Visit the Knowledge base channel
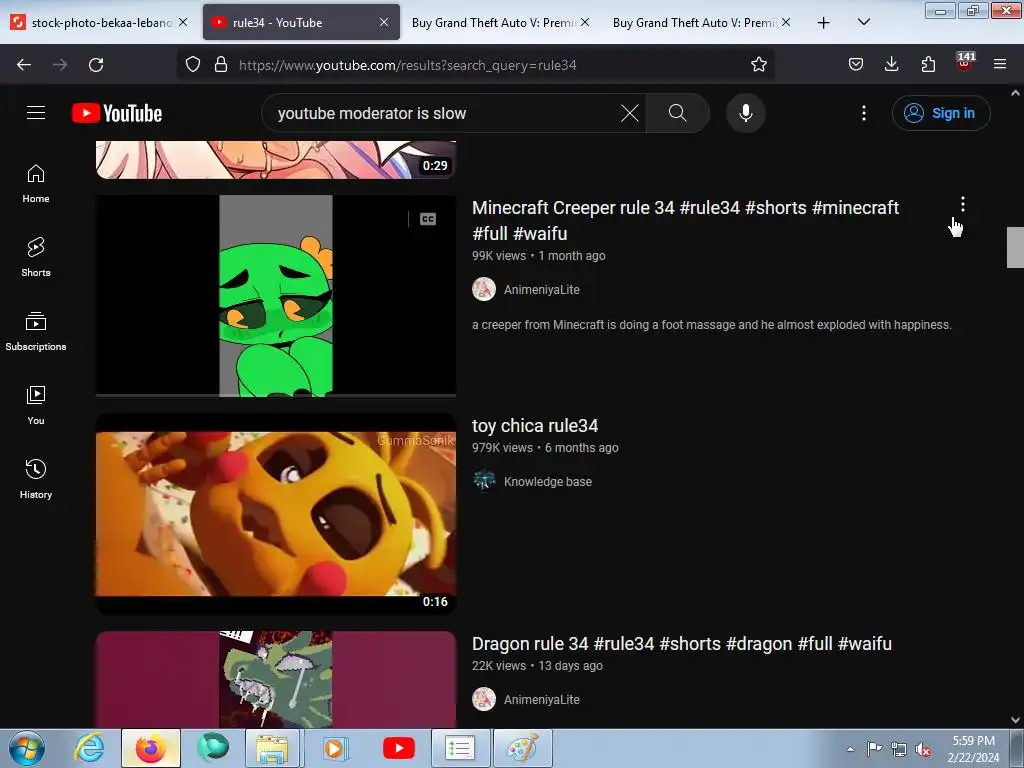1024x768 pixels. tap(547, 481)
